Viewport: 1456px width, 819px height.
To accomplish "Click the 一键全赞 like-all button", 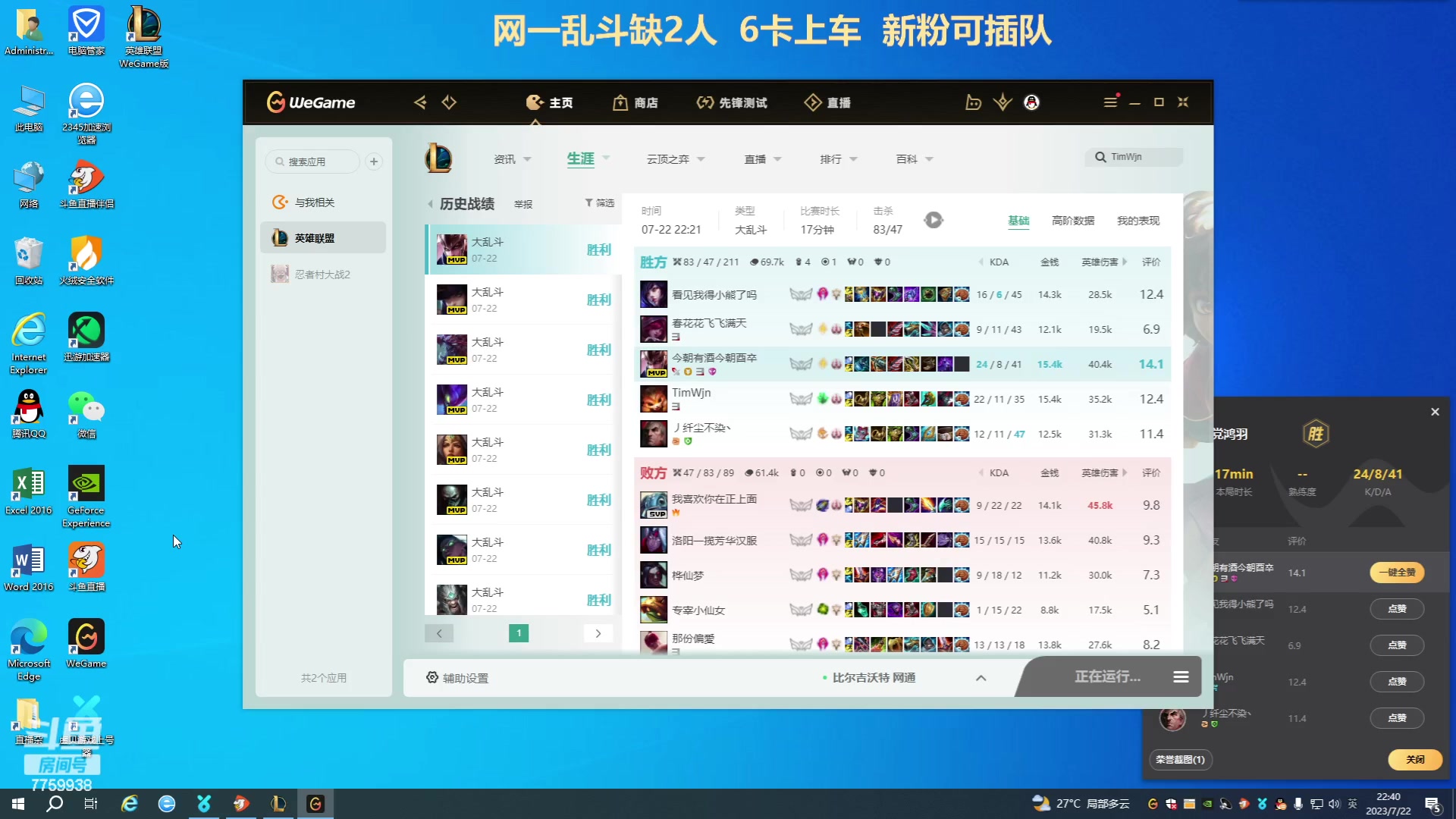I will point(1397,573).
